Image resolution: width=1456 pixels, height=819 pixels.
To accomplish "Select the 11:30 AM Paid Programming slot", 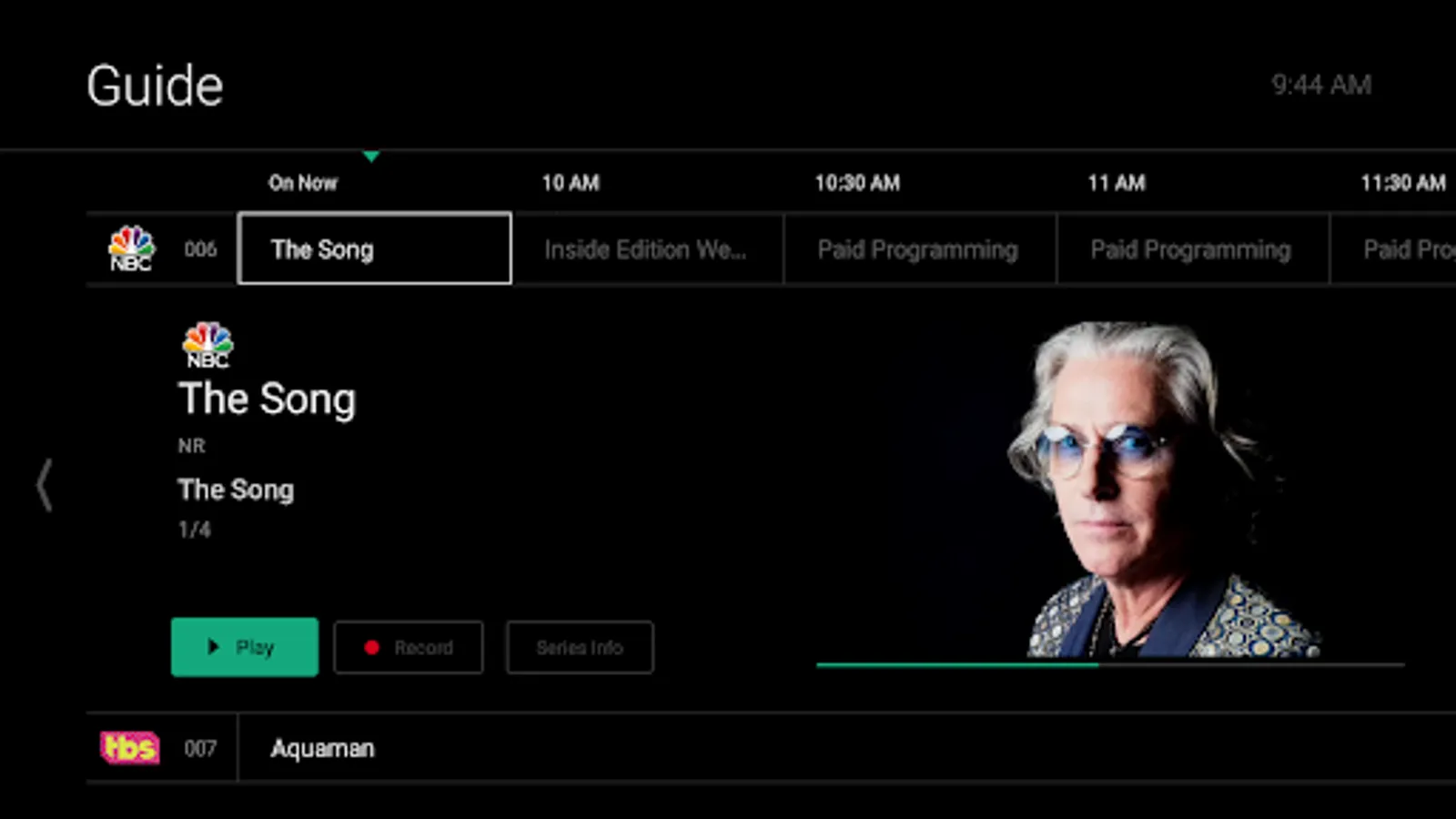I will (1393, 248).
